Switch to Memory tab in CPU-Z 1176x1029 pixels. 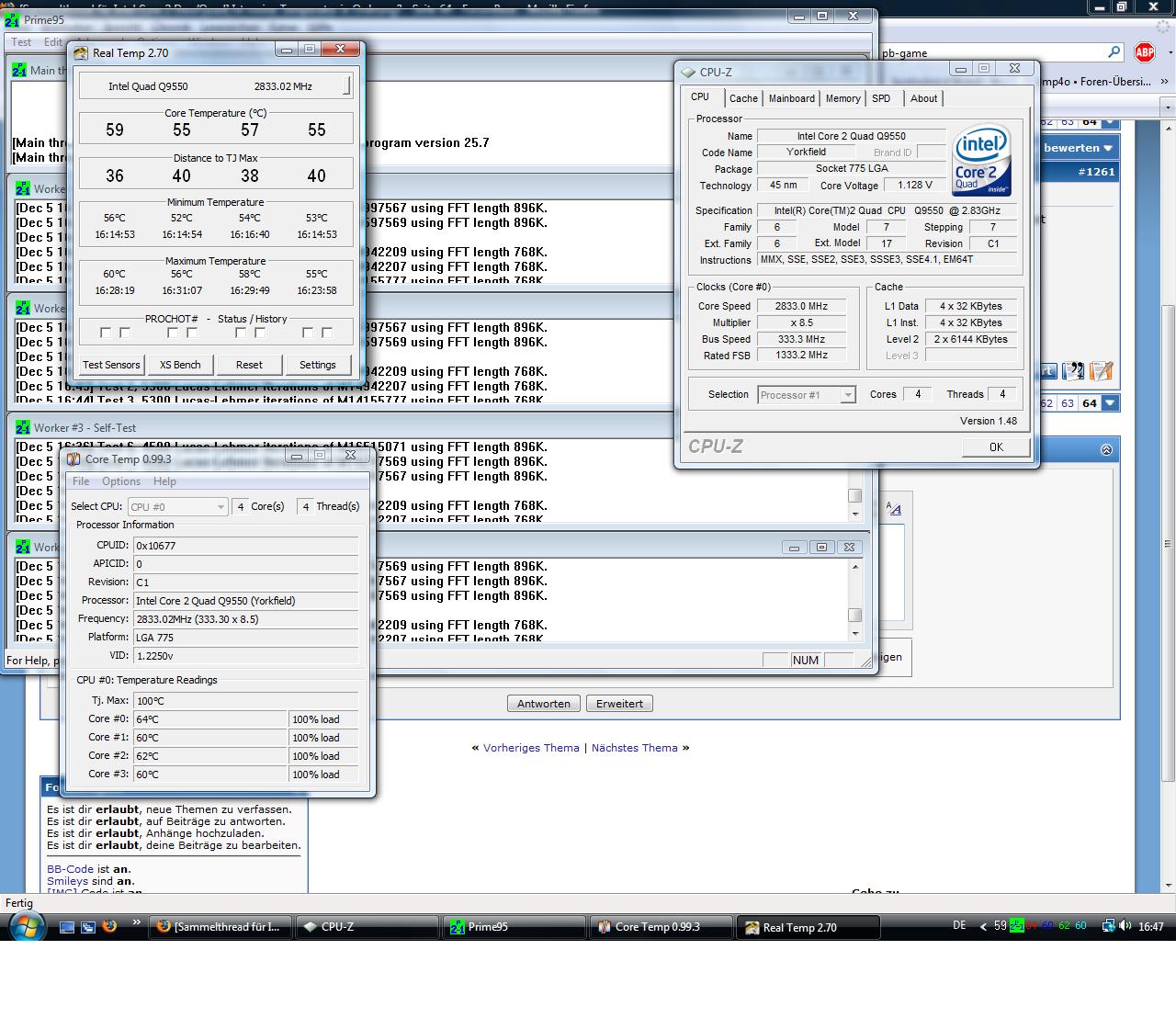[x=842, y=98]
